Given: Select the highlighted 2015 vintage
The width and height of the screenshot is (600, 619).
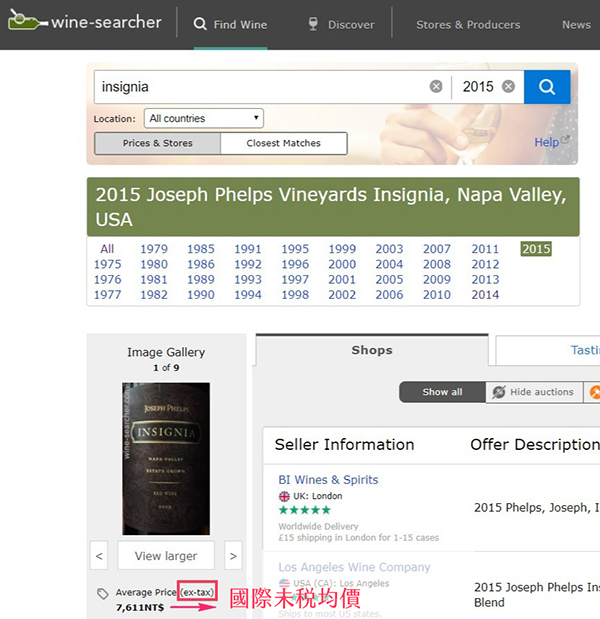Looking at the screenshot, I should point(536,249).
